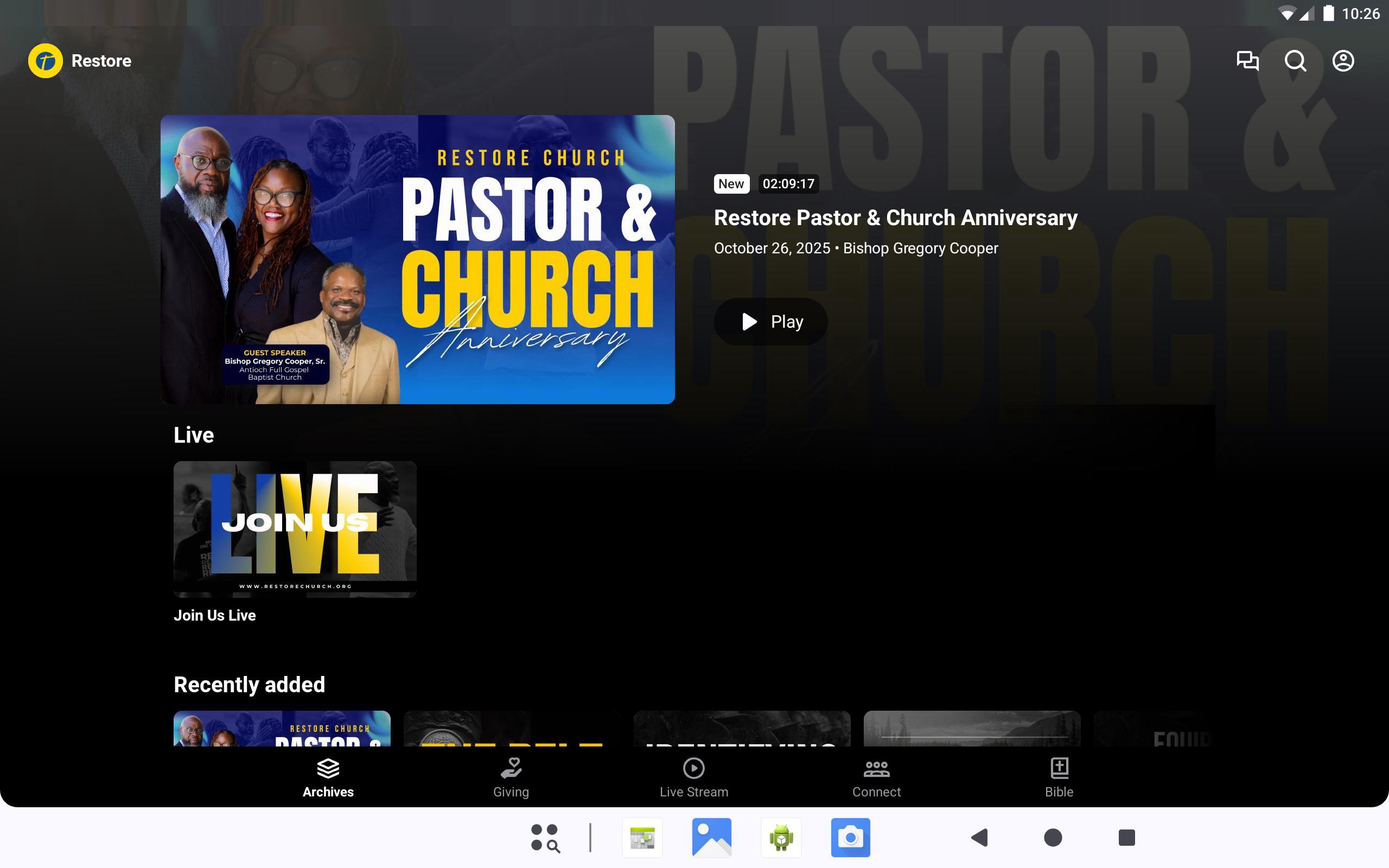This screenshot has width=1389, height=868.
Task: Open the Connect tab
Action: (876, 778)
